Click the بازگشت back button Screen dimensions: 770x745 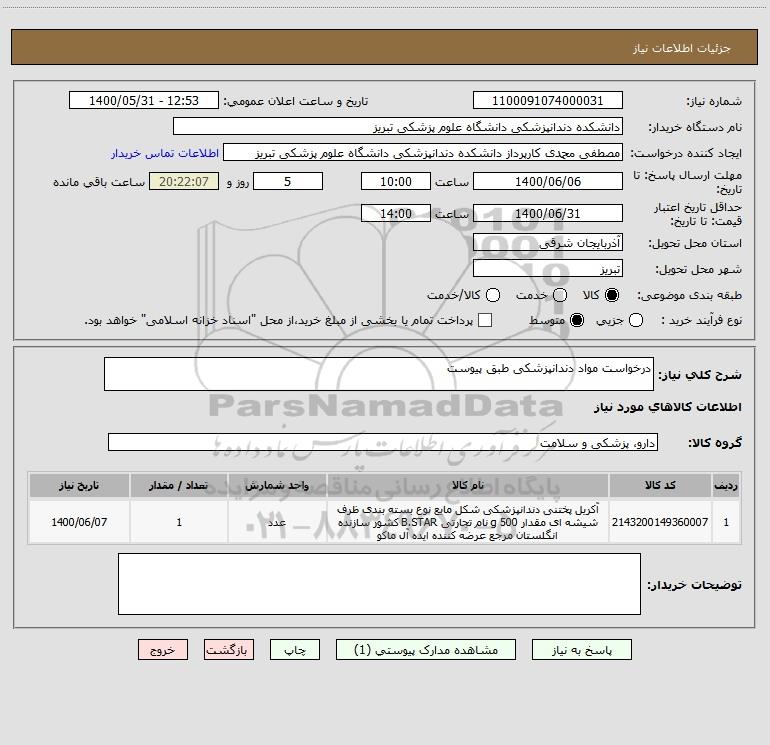[x=229, y=650]
